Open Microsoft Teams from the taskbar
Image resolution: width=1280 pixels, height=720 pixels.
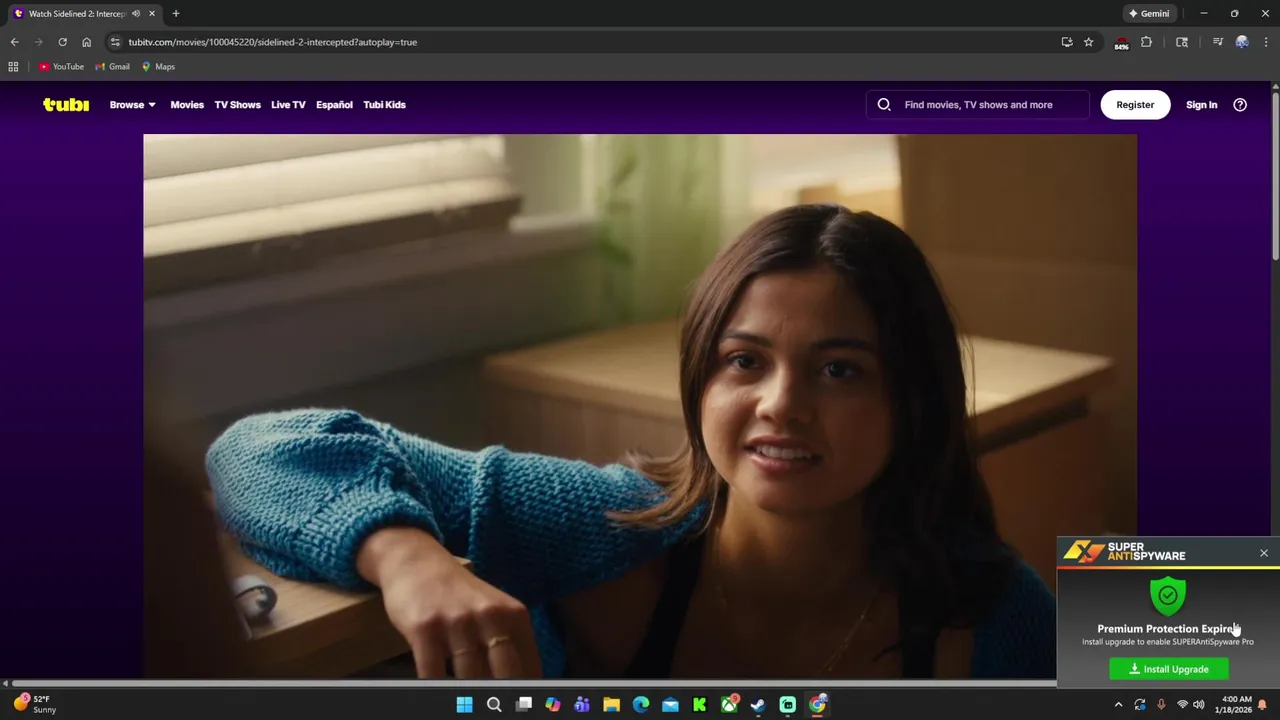point(582,705)
